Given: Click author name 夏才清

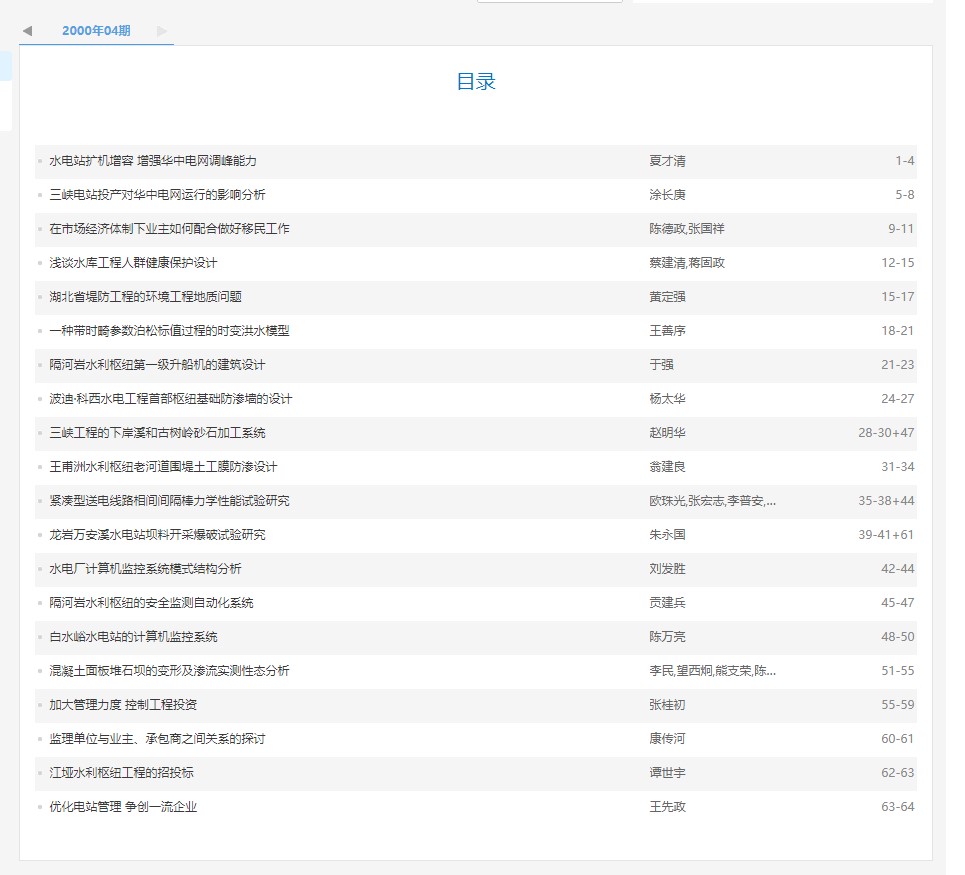Looking at the screenshot, I should [667, 161].
